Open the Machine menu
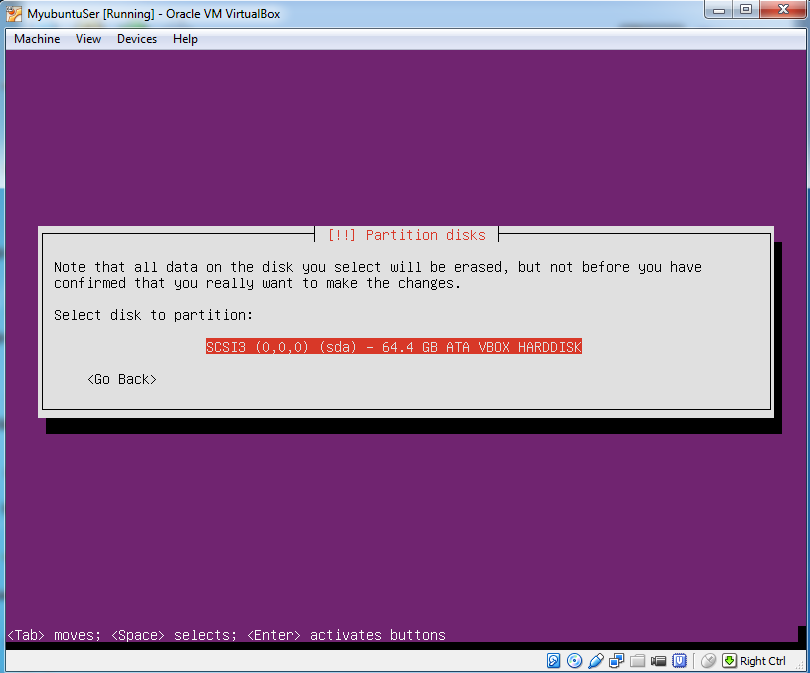Viewport: 810px width, 673px height. 37,39
